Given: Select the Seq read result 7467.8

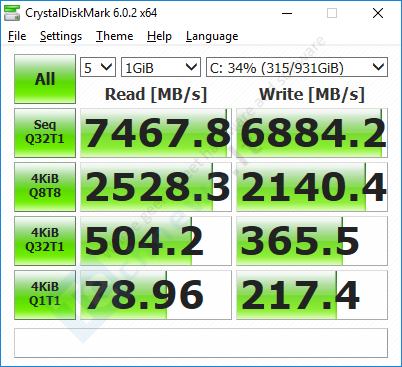Looking at the screenshot, I should point(156,133).
